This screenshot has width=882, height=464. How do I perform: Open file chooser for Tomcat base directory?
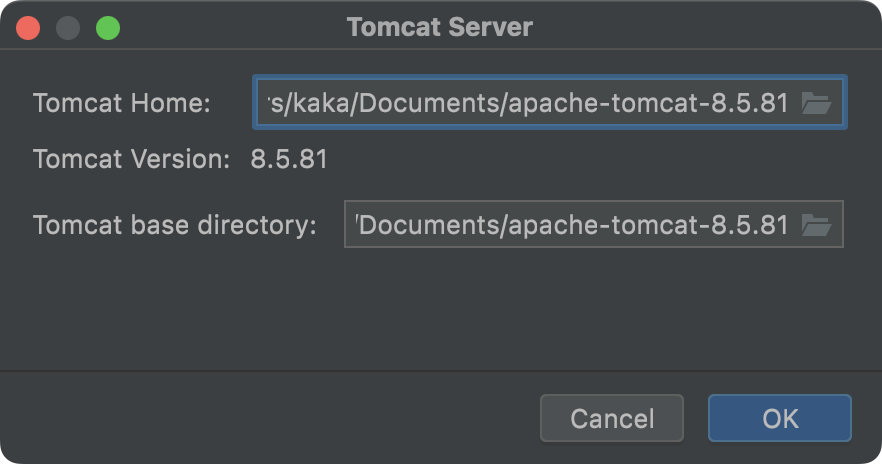[817, 225]
